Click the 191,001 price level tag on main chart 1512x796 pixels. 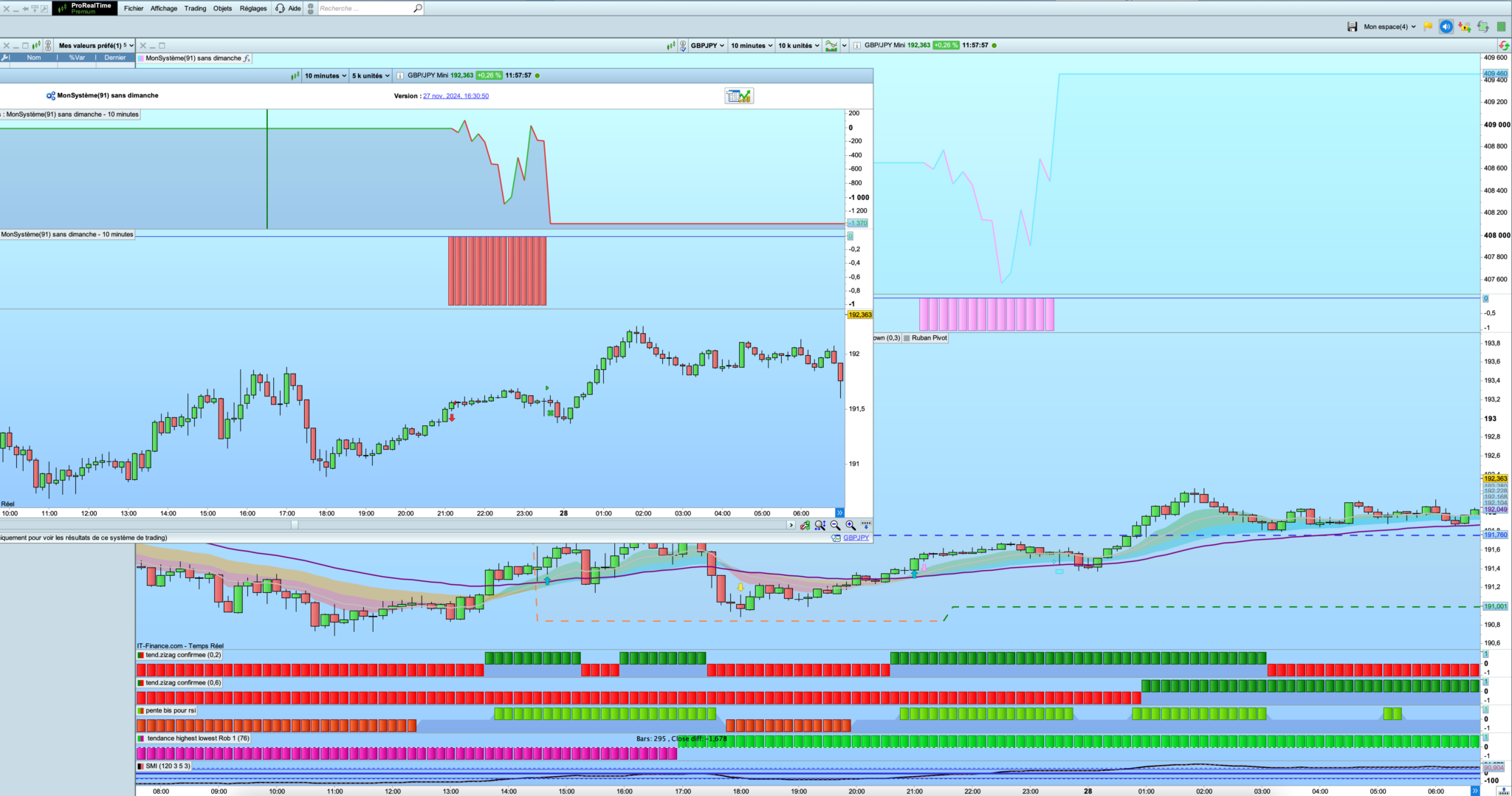[1495, 606]
